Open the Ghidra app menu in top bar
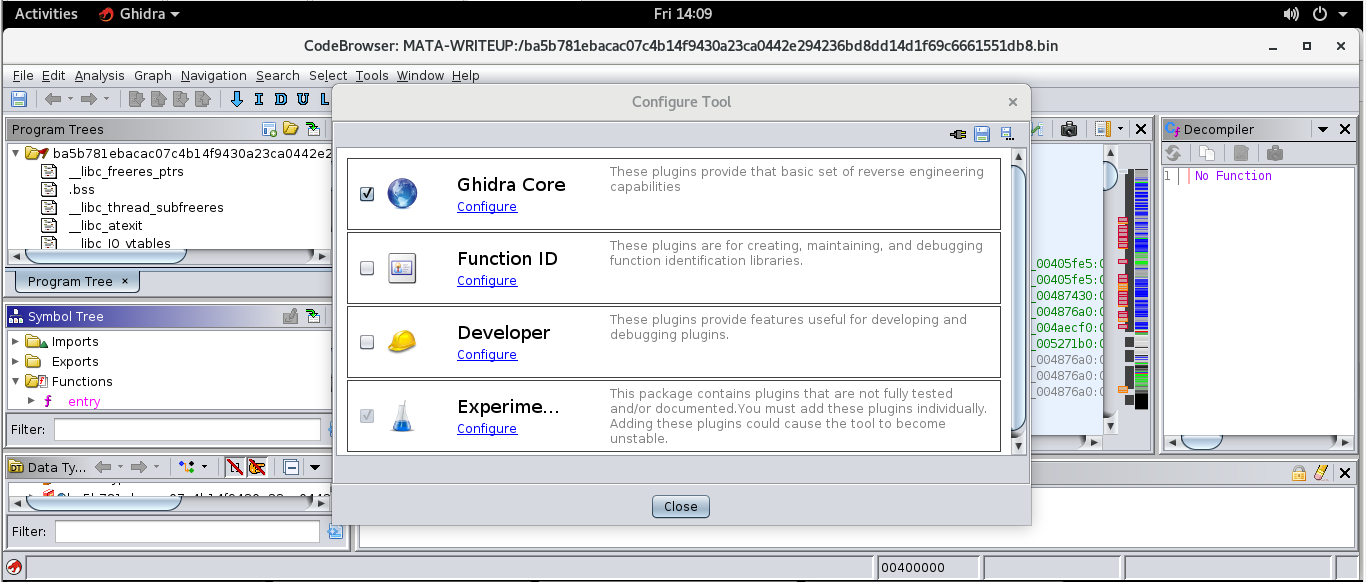The image size is (1366, 582). coord(140,14)
